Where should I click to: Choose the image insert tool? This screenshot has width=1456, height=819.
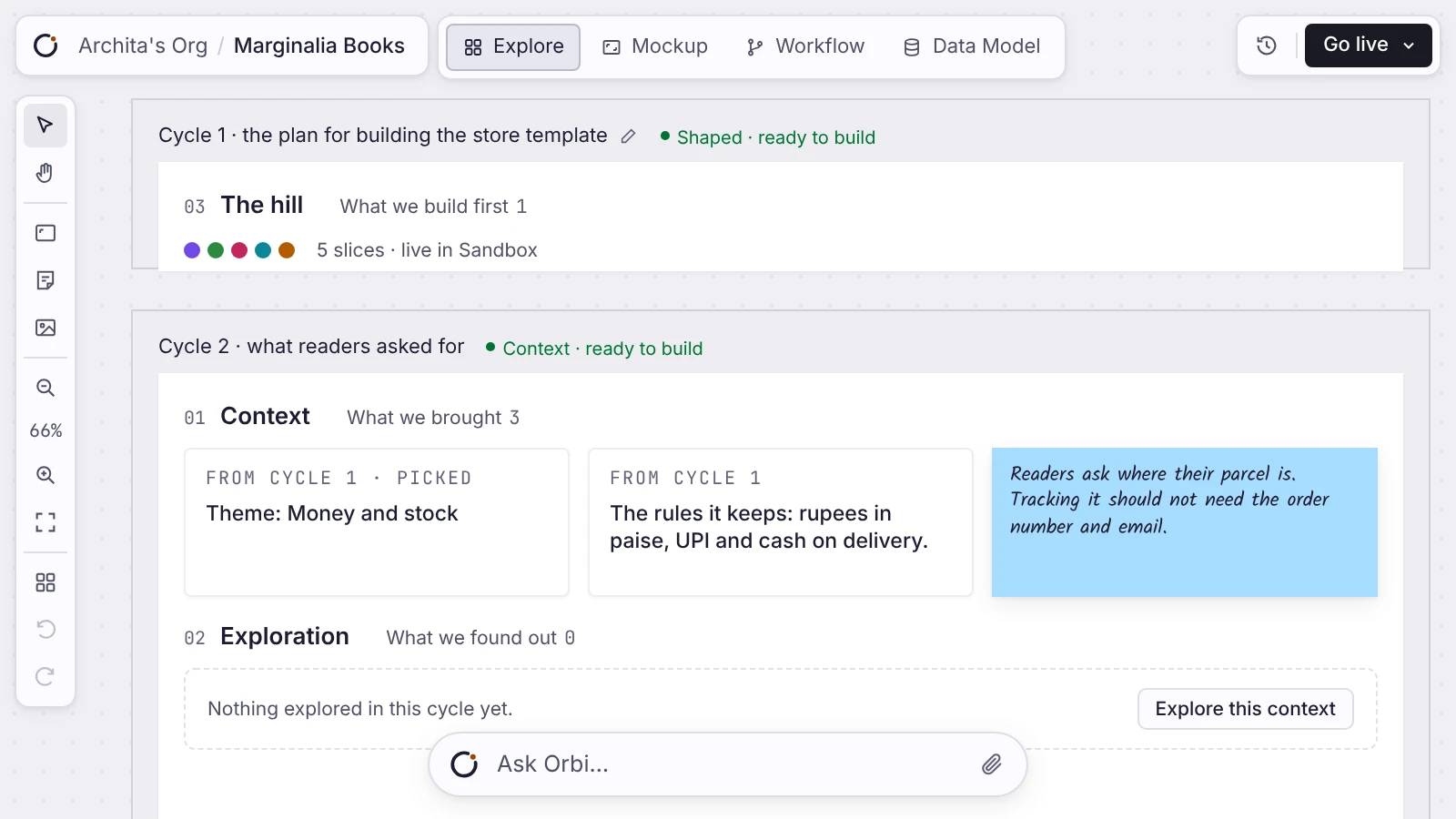(45, 328)
